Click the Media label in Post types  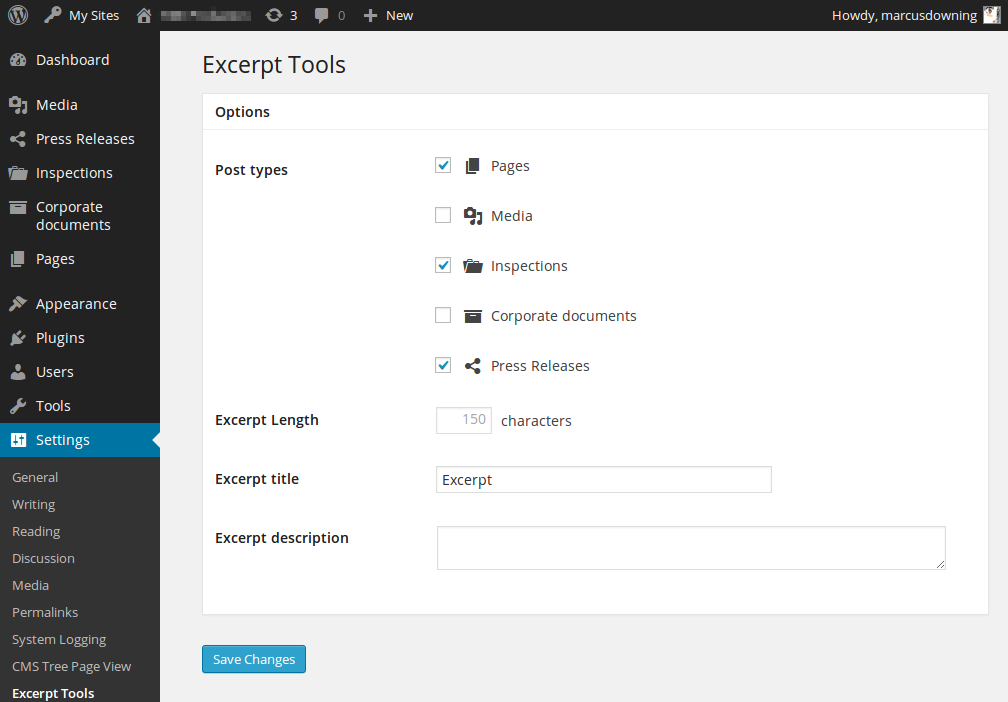(512, 216)
